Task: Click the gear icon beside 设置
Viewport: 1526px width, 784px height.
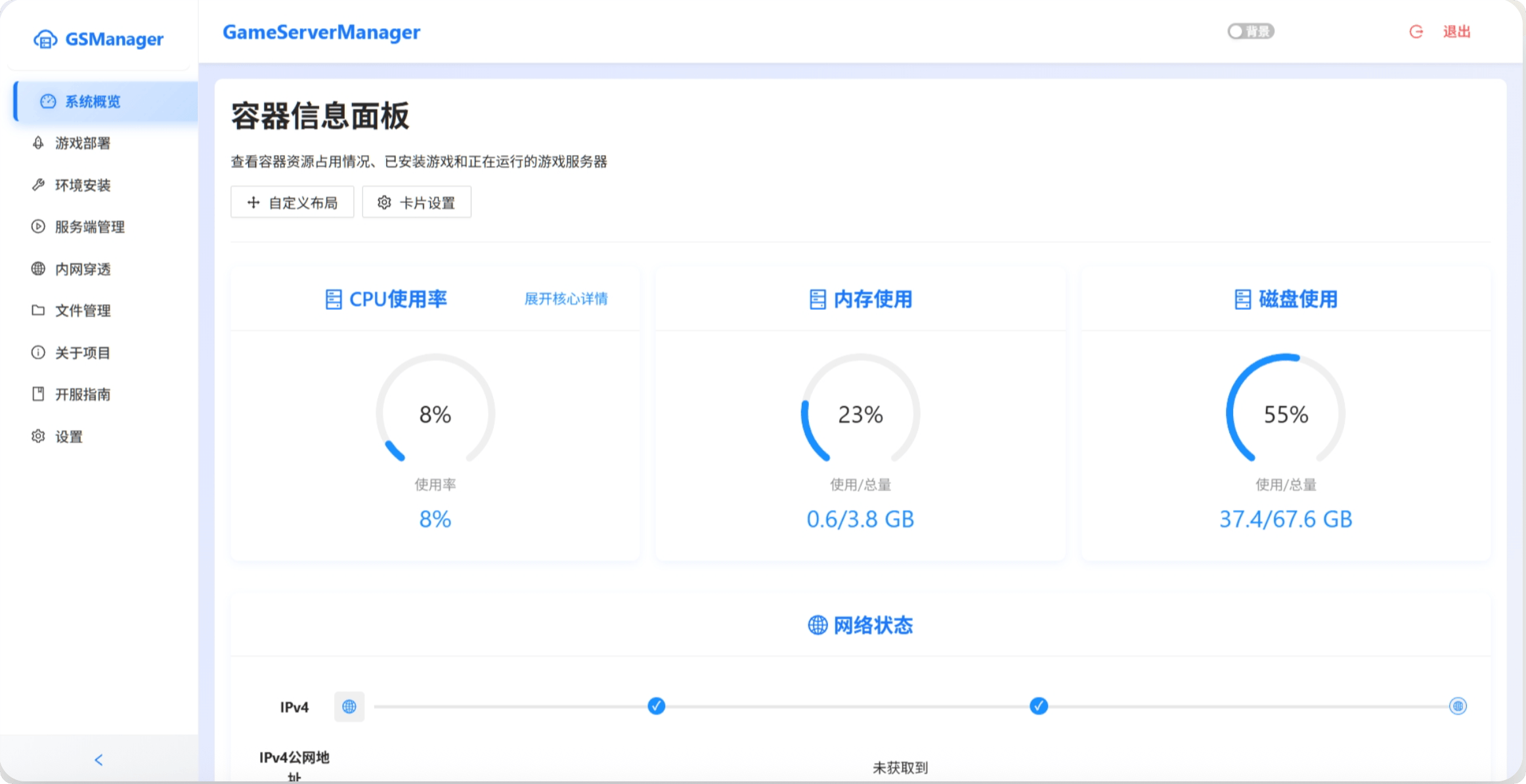Action: pyautogui.click(x=38, y=436)
